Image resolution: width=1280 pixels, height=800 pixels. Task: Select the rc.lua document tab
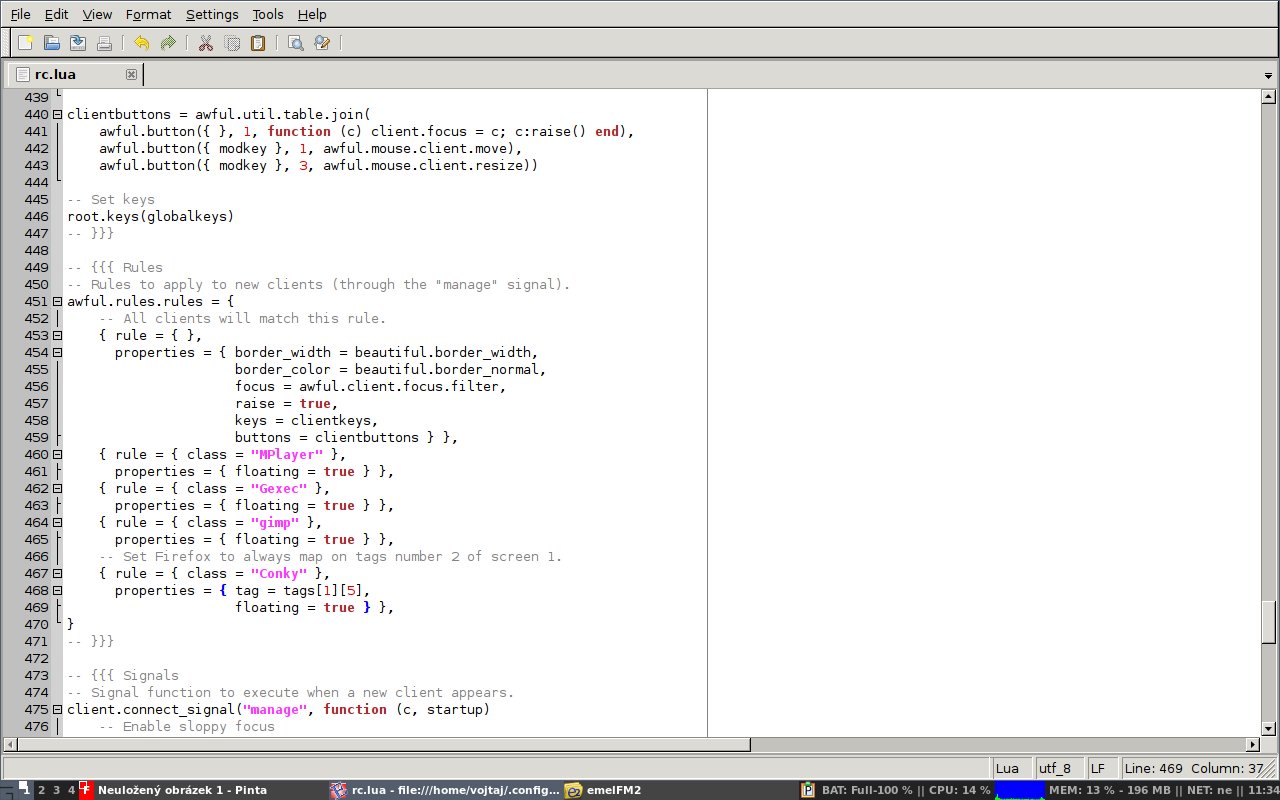point(55,74)
